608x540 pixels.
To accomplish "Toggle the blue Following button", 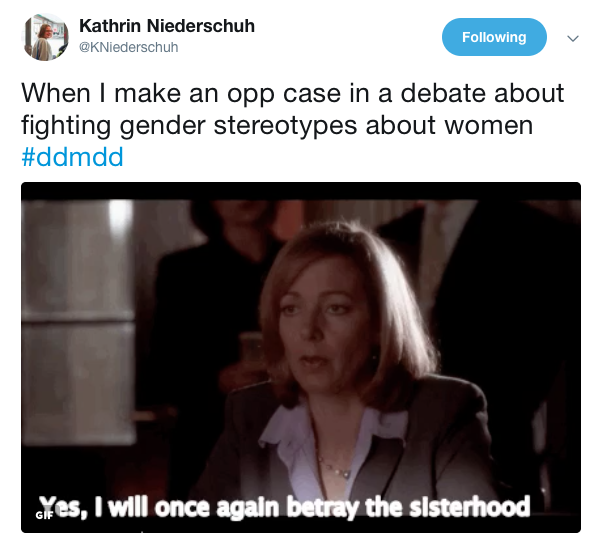I will pyautogui.click(x=494, y=37).
